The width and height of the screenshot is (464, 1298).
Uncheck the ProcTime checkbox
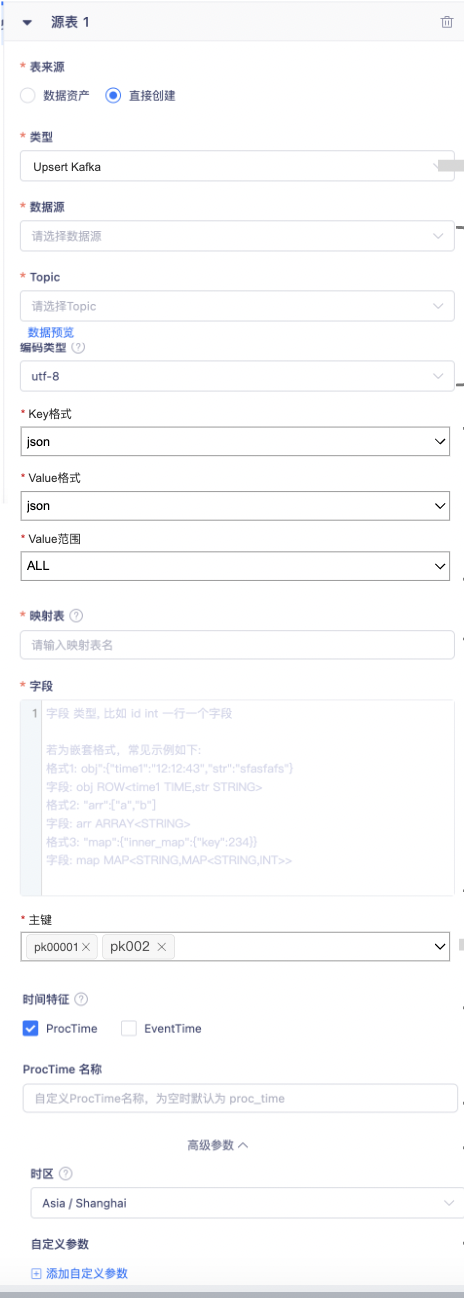tap(30, 1028)
